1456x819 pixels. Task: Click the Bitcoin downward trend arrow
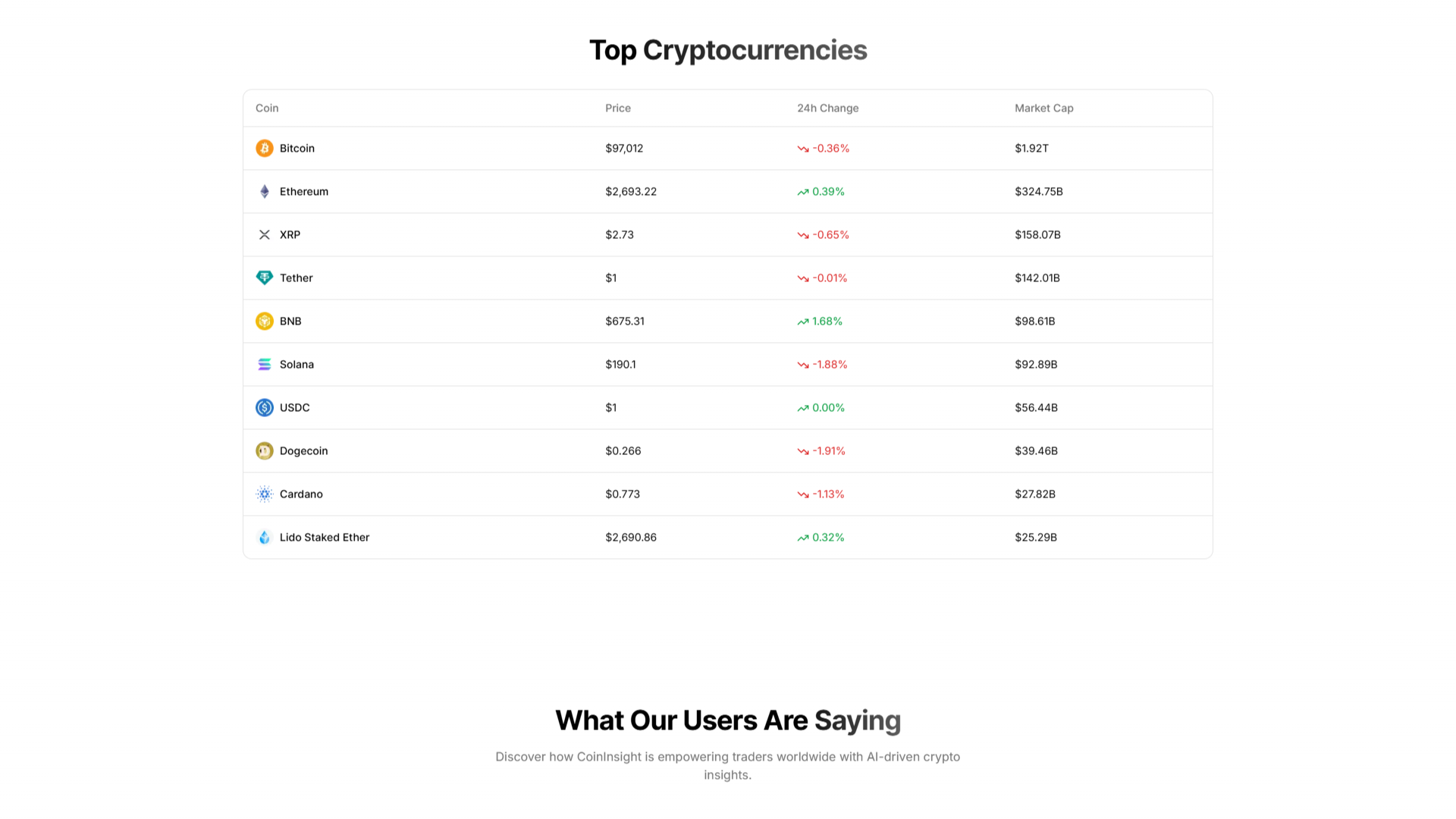click(x=802, y=149)
